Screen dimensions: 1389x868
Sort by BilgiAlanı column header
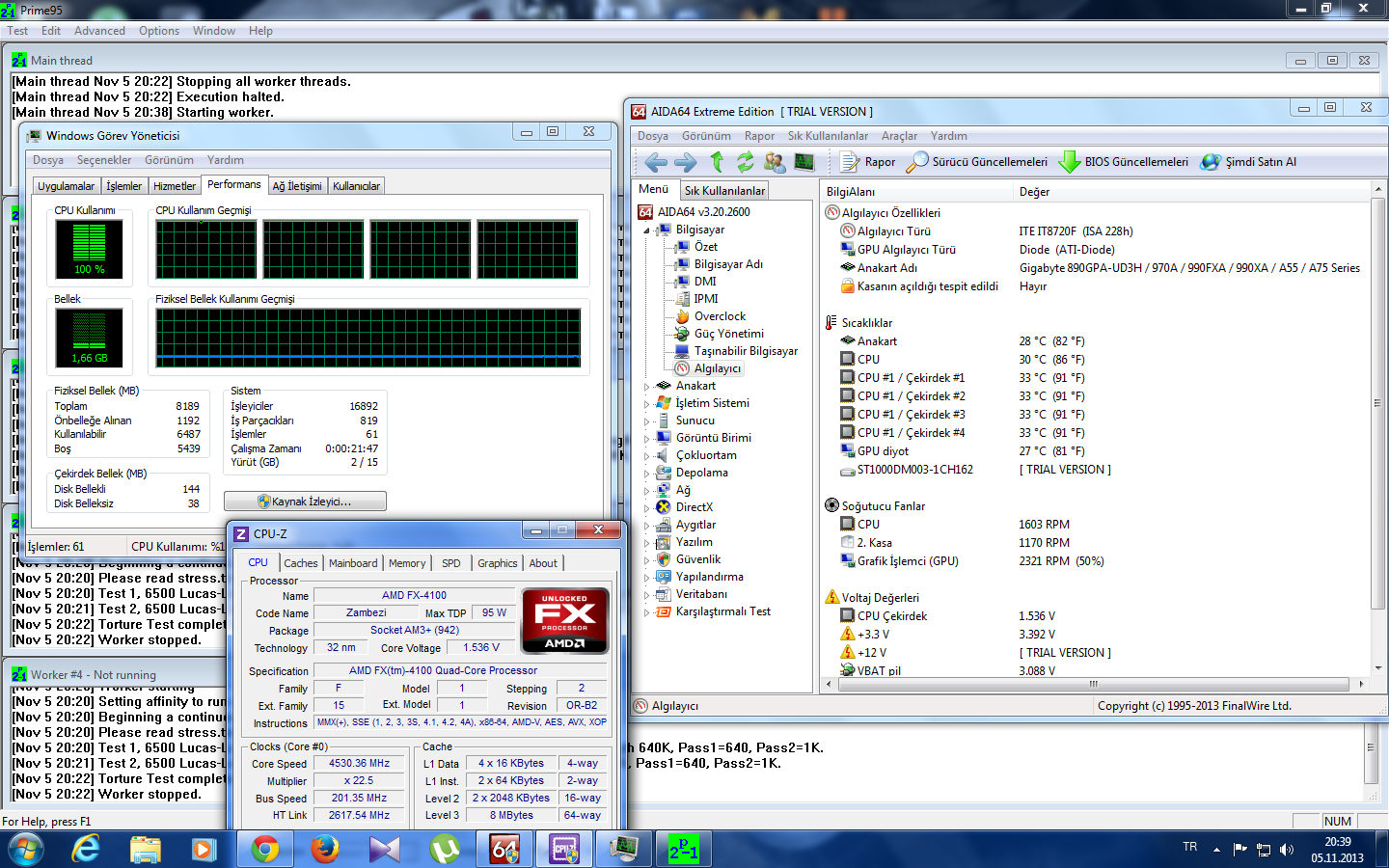[x=916, y=192]
